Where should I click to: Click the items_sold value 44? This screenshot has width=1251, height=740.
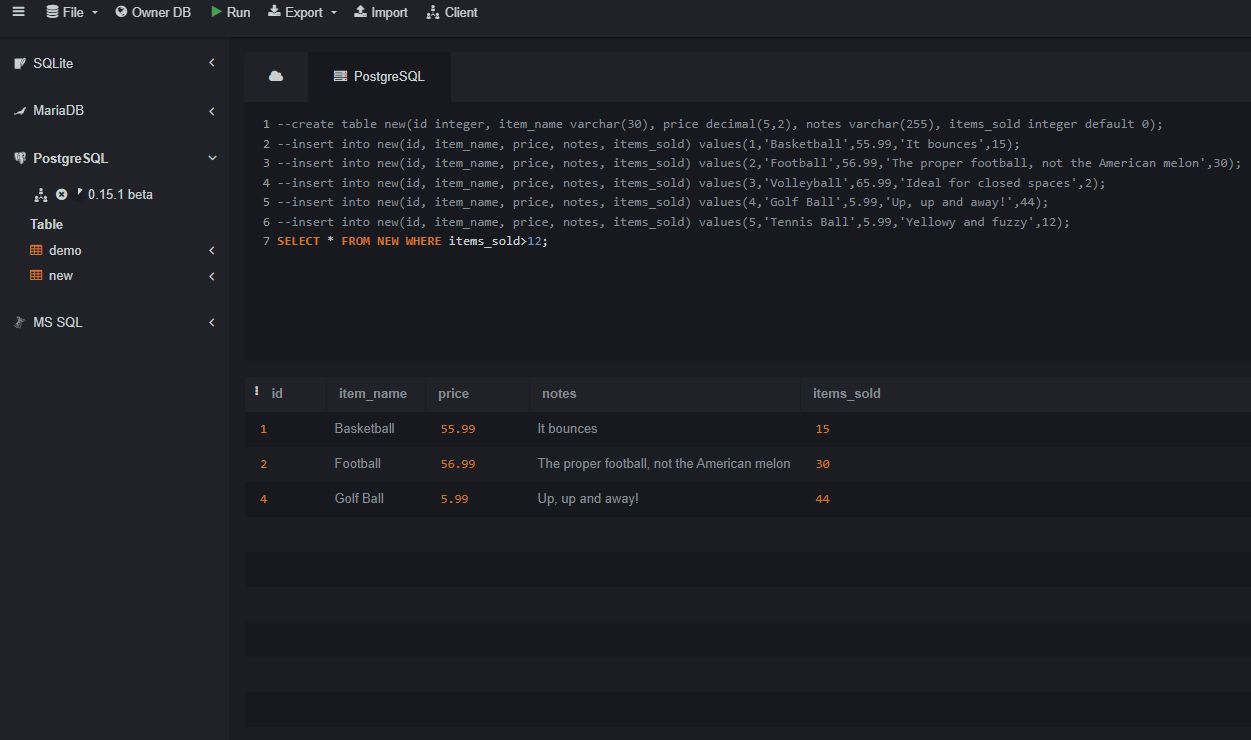[x=823, y=499]
